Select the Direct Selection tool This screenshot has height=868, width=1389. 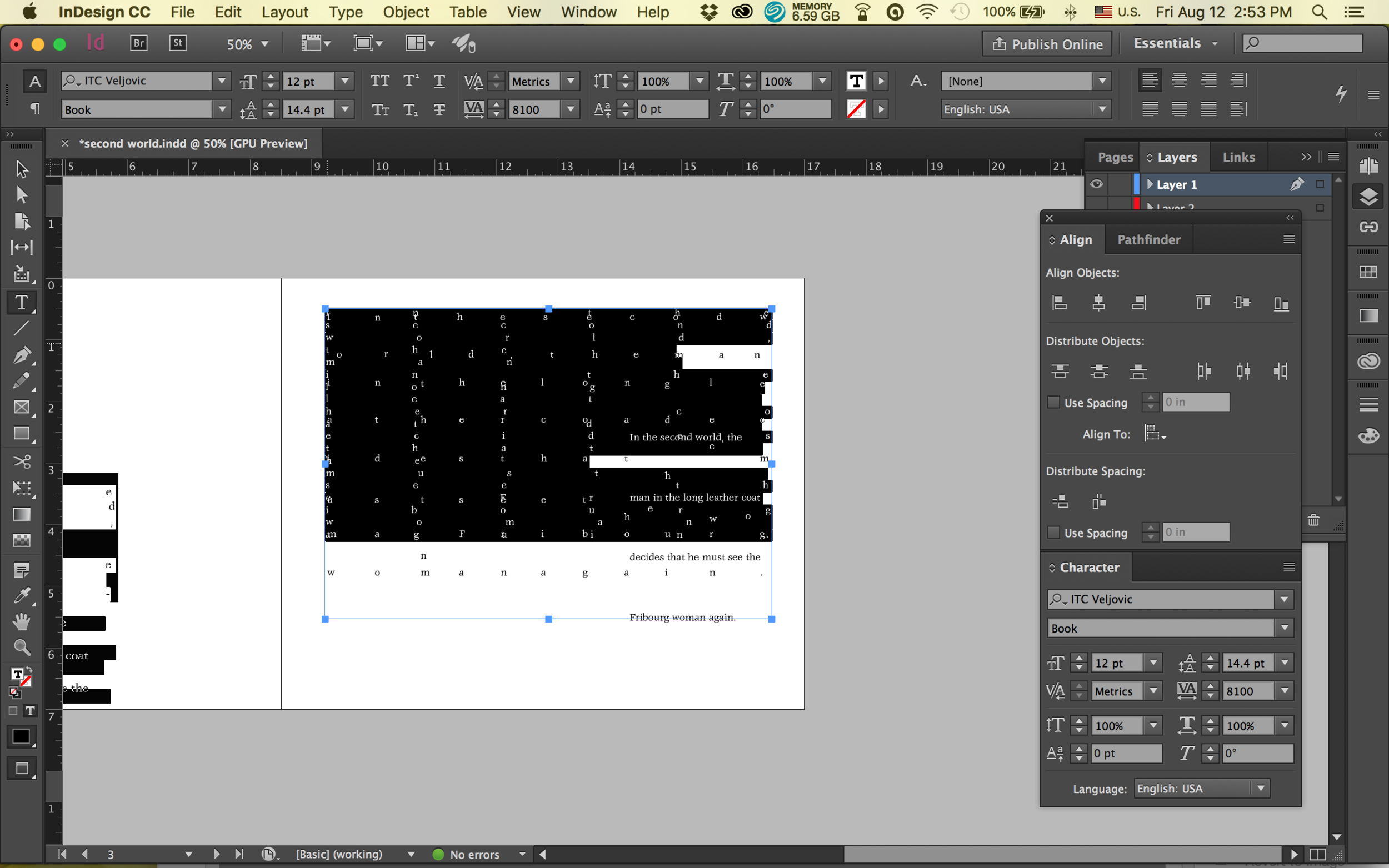point(21,195)
